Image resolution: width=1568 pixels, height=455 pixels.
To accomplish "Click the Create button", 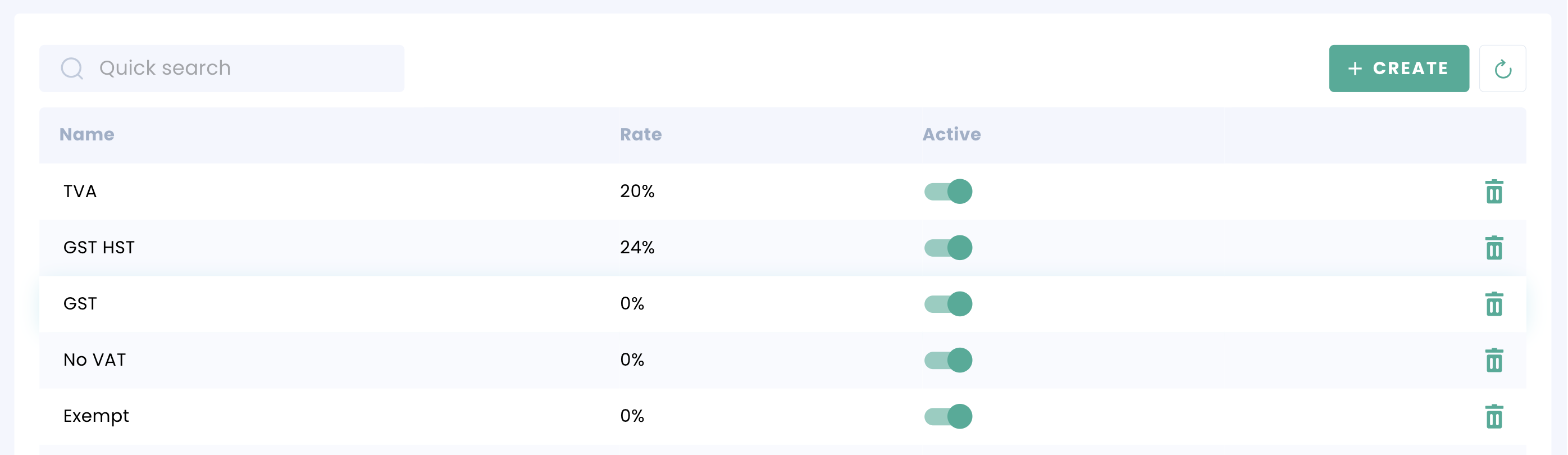I will [x=1398, y=69].
